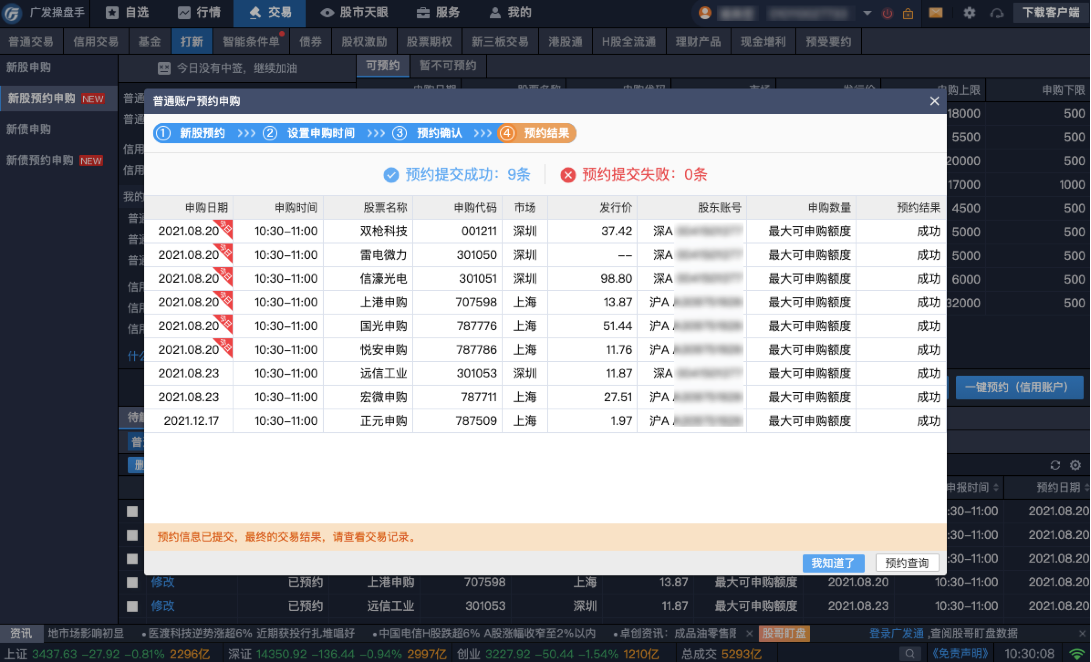This screenshot has height=662, width=1091.
Task: Sort by the 预约日期 column arrows
Action: coord(1086,487)
